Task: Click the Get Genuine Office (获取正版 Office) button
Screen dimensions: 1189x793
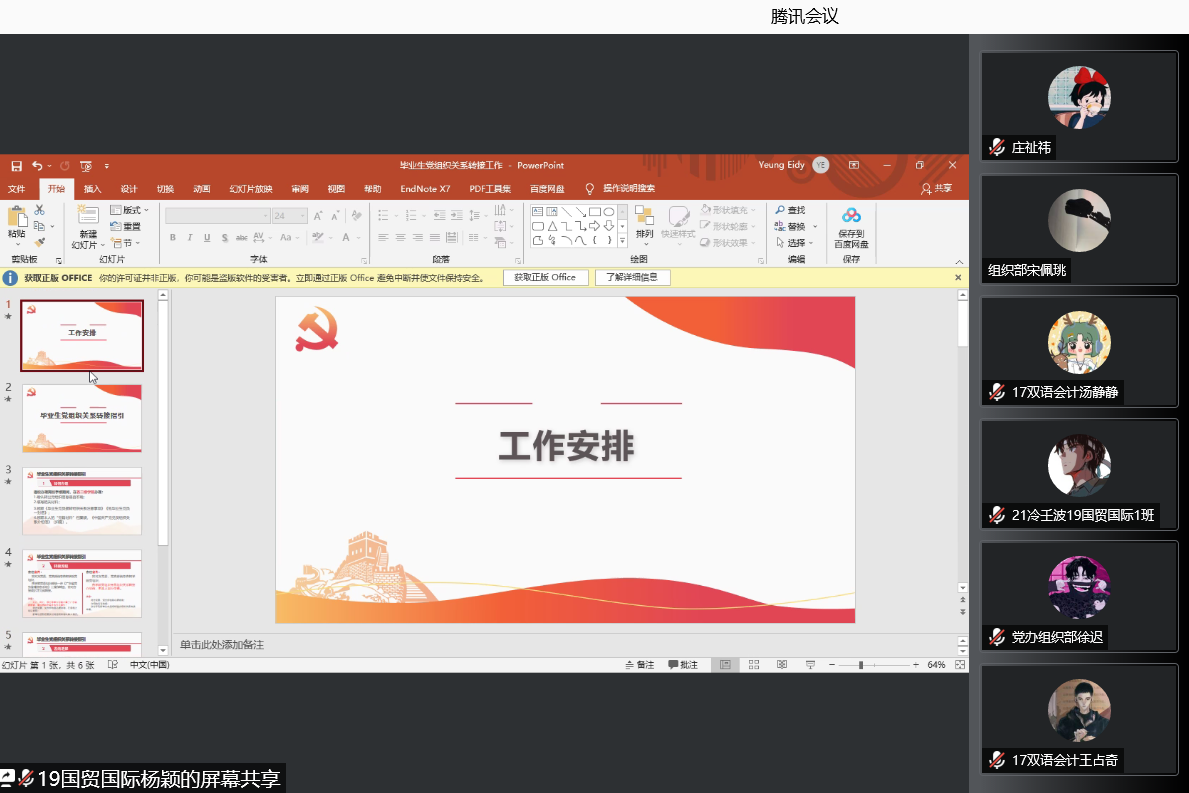Action: click(x=545, y=277)
